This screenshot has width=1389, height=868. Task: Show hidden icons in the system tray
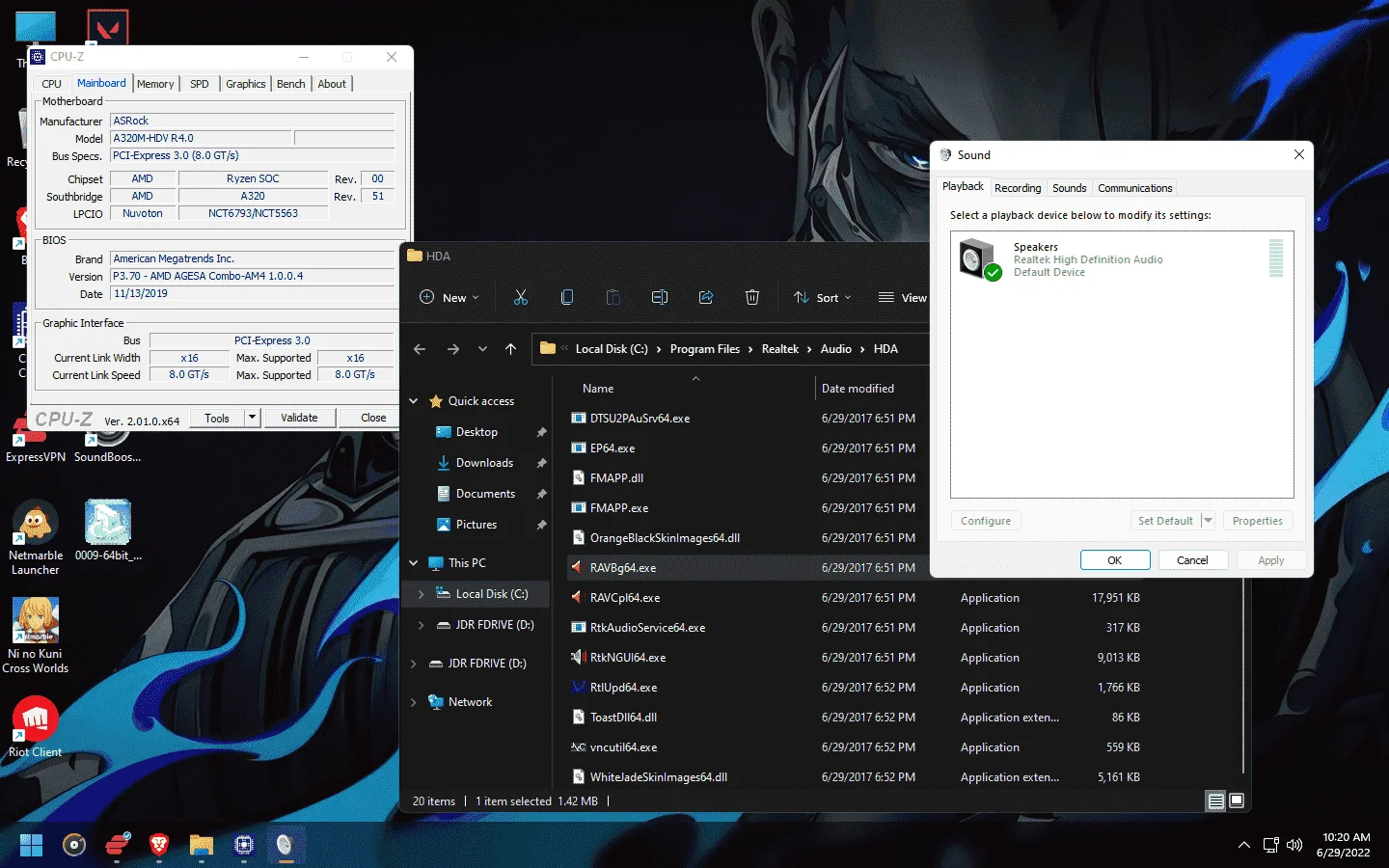click(1244, 845)
